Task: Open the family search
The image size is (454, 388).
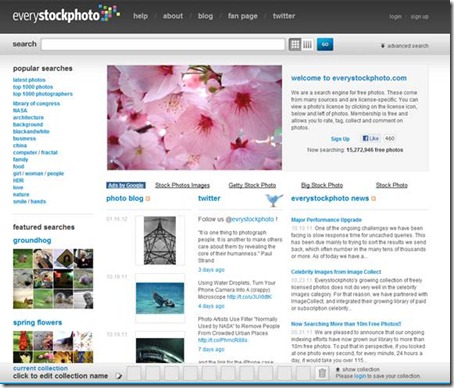Action: click(20, 160)
